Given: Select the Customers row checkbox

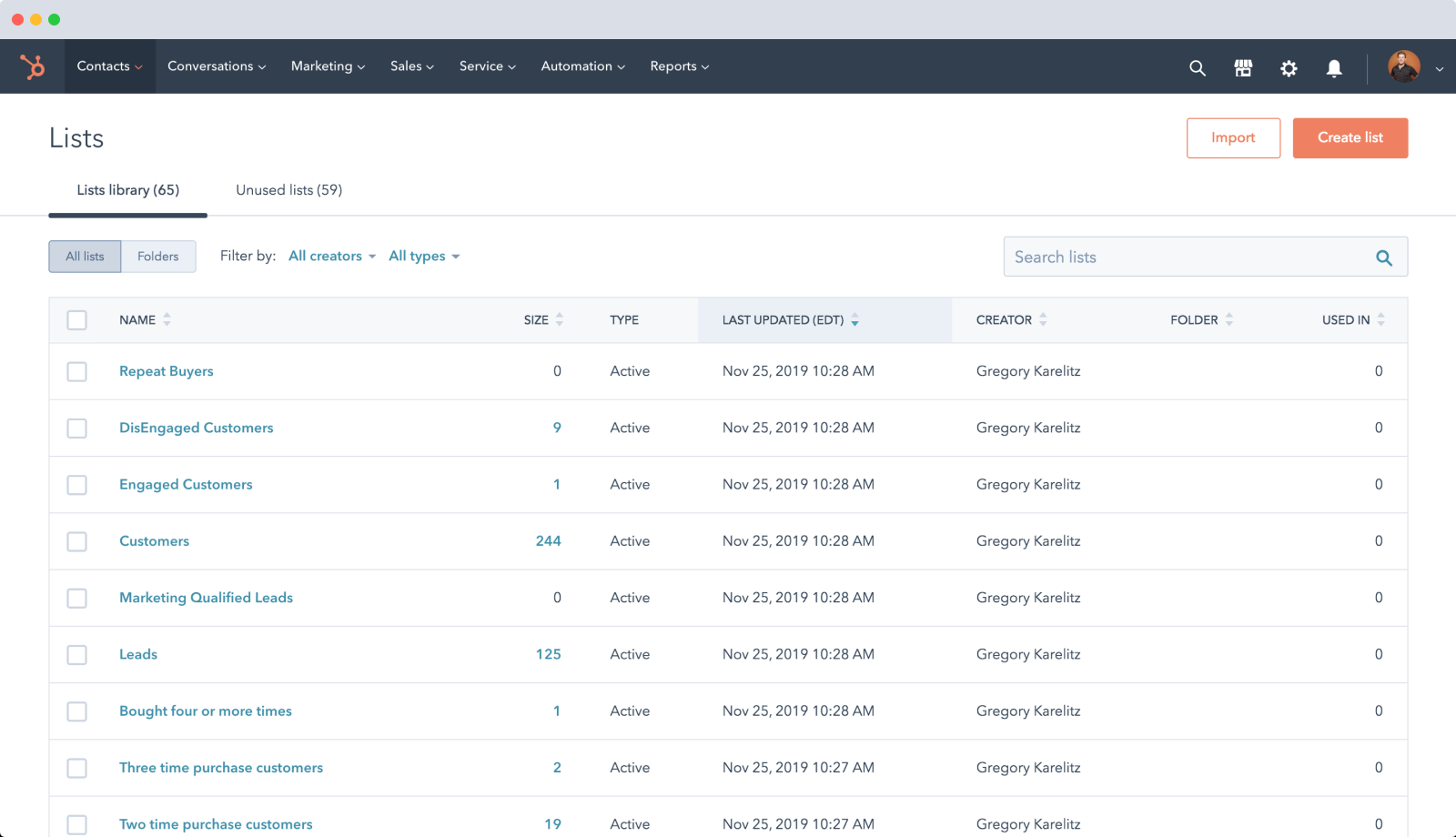Looking at the screenshot, I should click(x=77, y=541).
